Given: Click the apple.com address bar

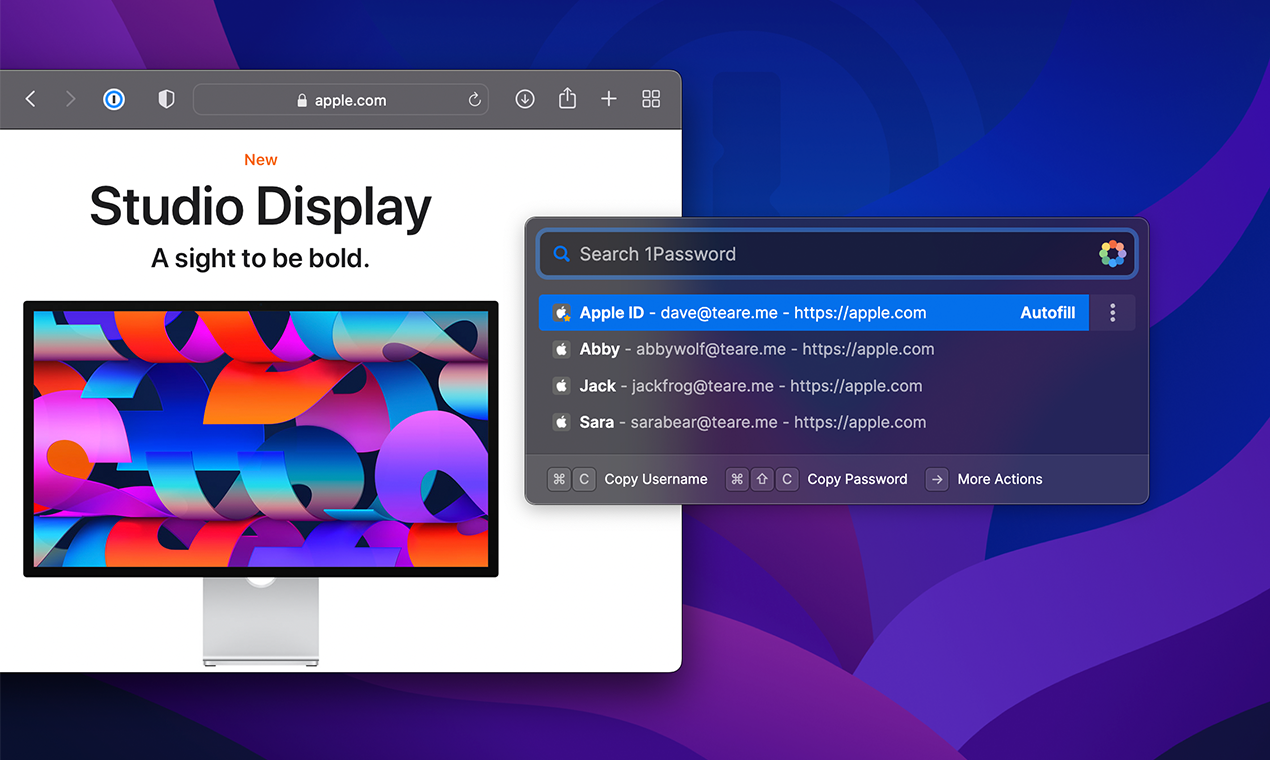Looking at the screenshot, I should click(x=341, y=100).
